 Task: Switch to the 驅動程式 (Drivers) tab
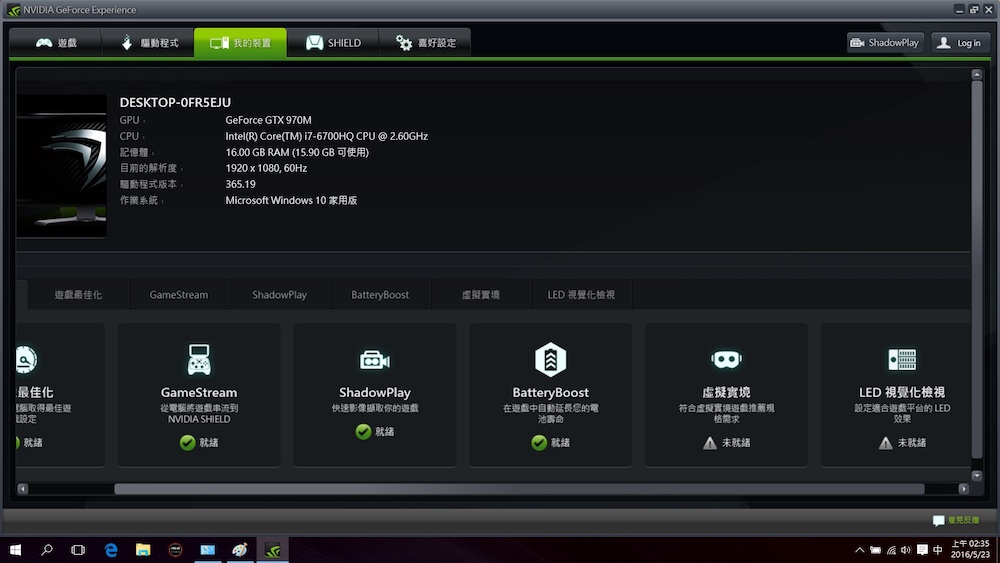148,43
